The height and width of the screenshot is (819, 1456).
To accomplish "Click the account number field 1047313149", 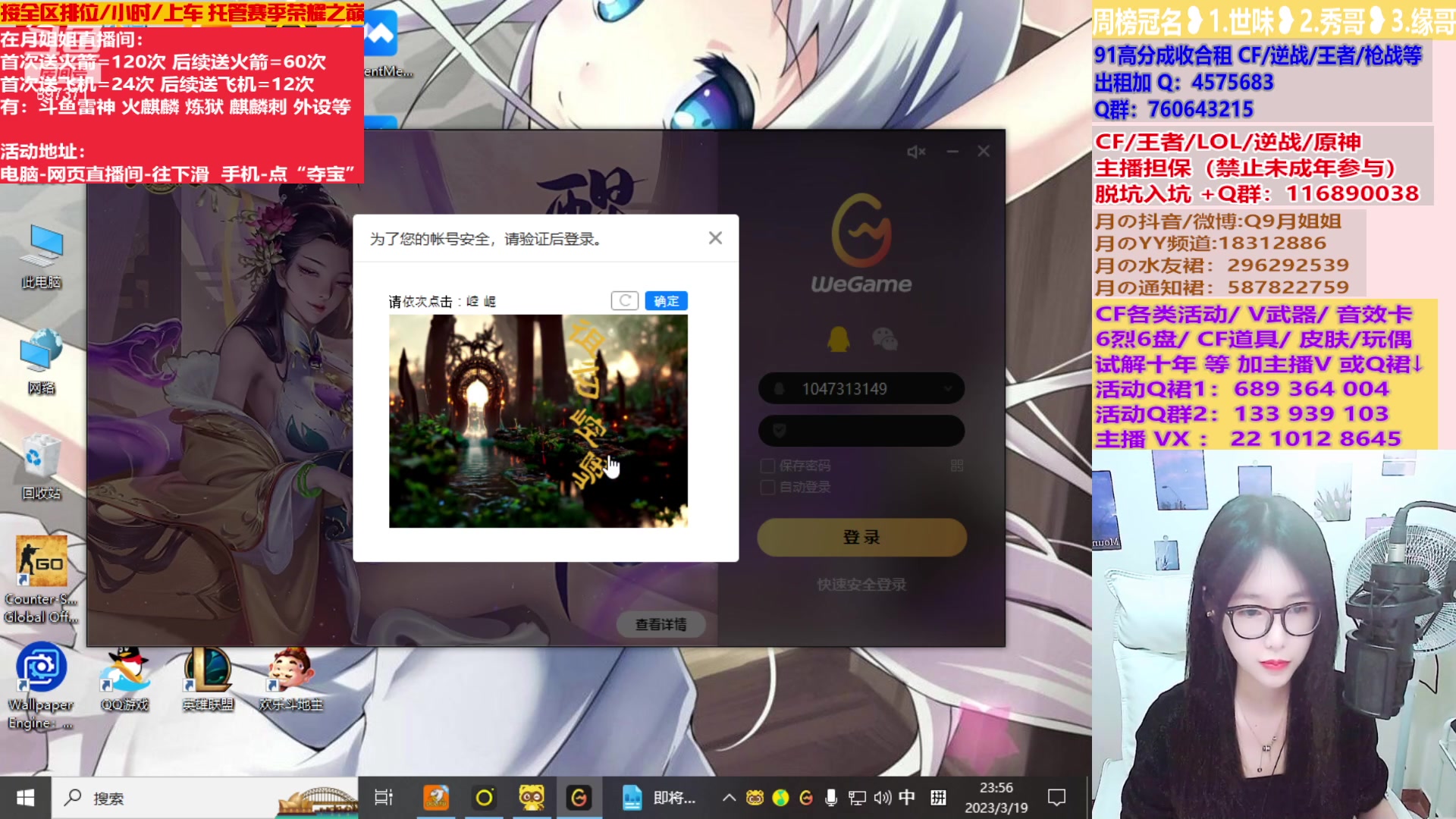I will coord(861,389).
